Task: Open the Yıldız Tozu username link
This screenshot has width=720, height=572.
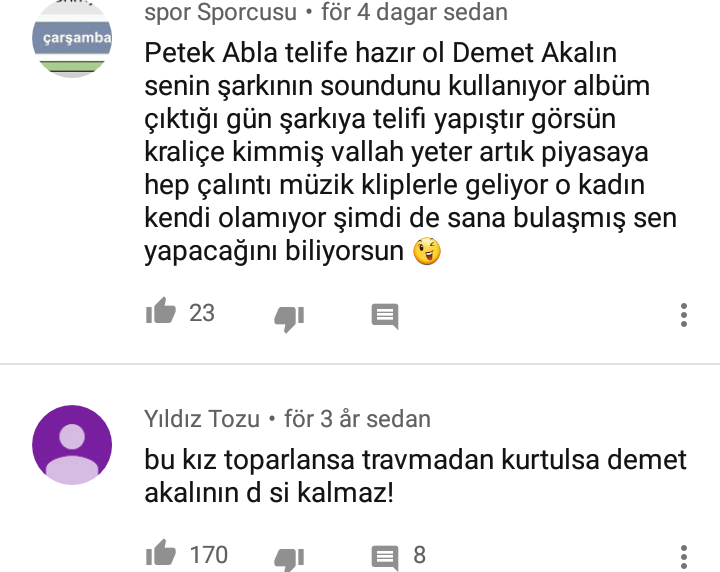Action: [x=202, y=419]
